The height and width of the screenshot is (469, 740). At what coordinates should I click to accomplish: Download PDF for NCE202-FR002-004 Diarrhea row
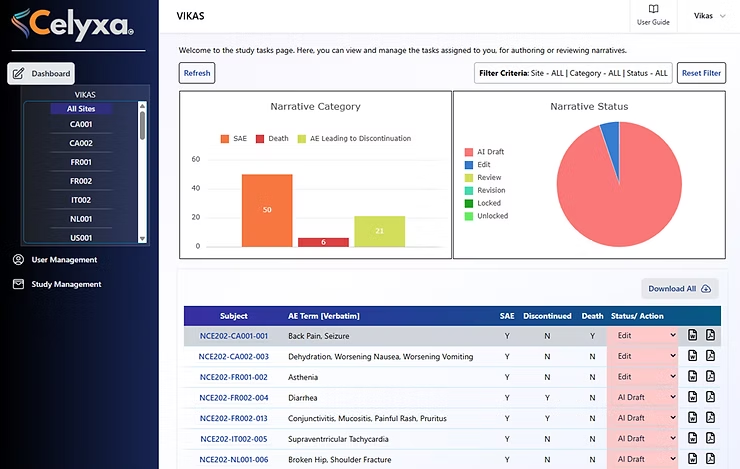click(711, 397)
